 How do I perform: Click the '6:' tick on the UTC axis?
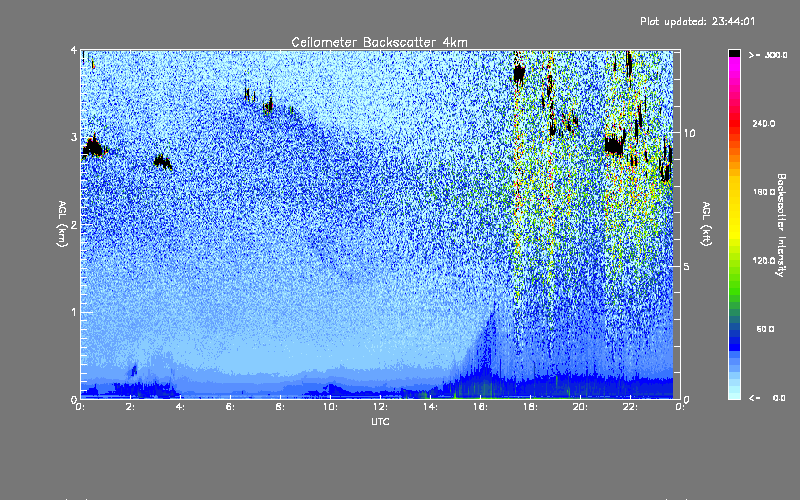231,407
